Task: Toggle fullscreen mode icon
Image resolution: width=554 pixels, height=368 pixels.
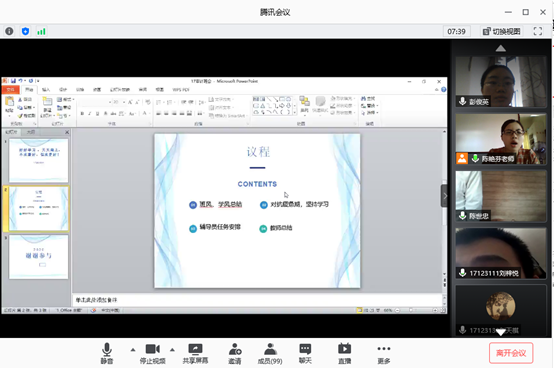Action: 538,31
